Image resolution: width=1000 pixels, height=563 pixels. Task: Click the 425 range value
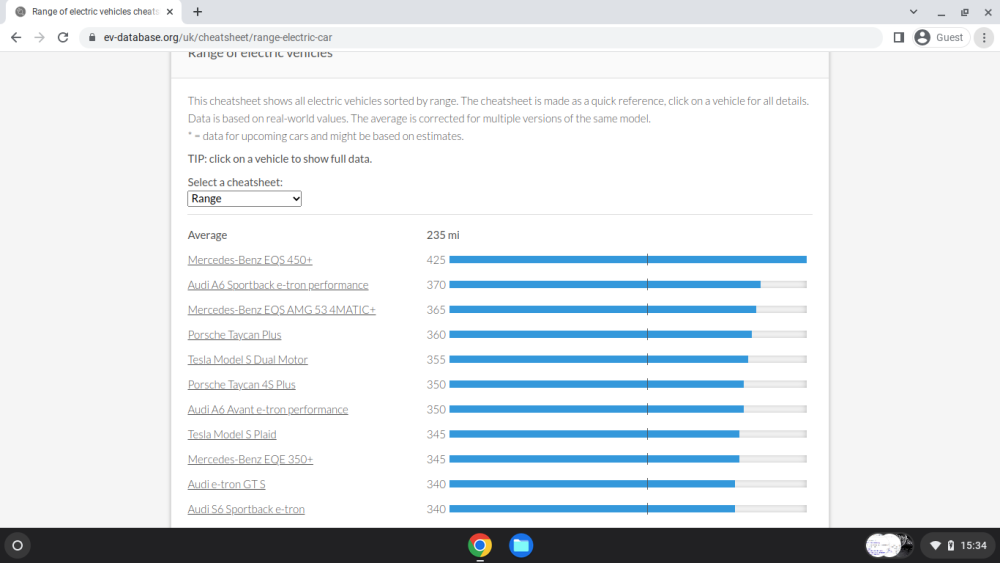[x=436, y=260]
